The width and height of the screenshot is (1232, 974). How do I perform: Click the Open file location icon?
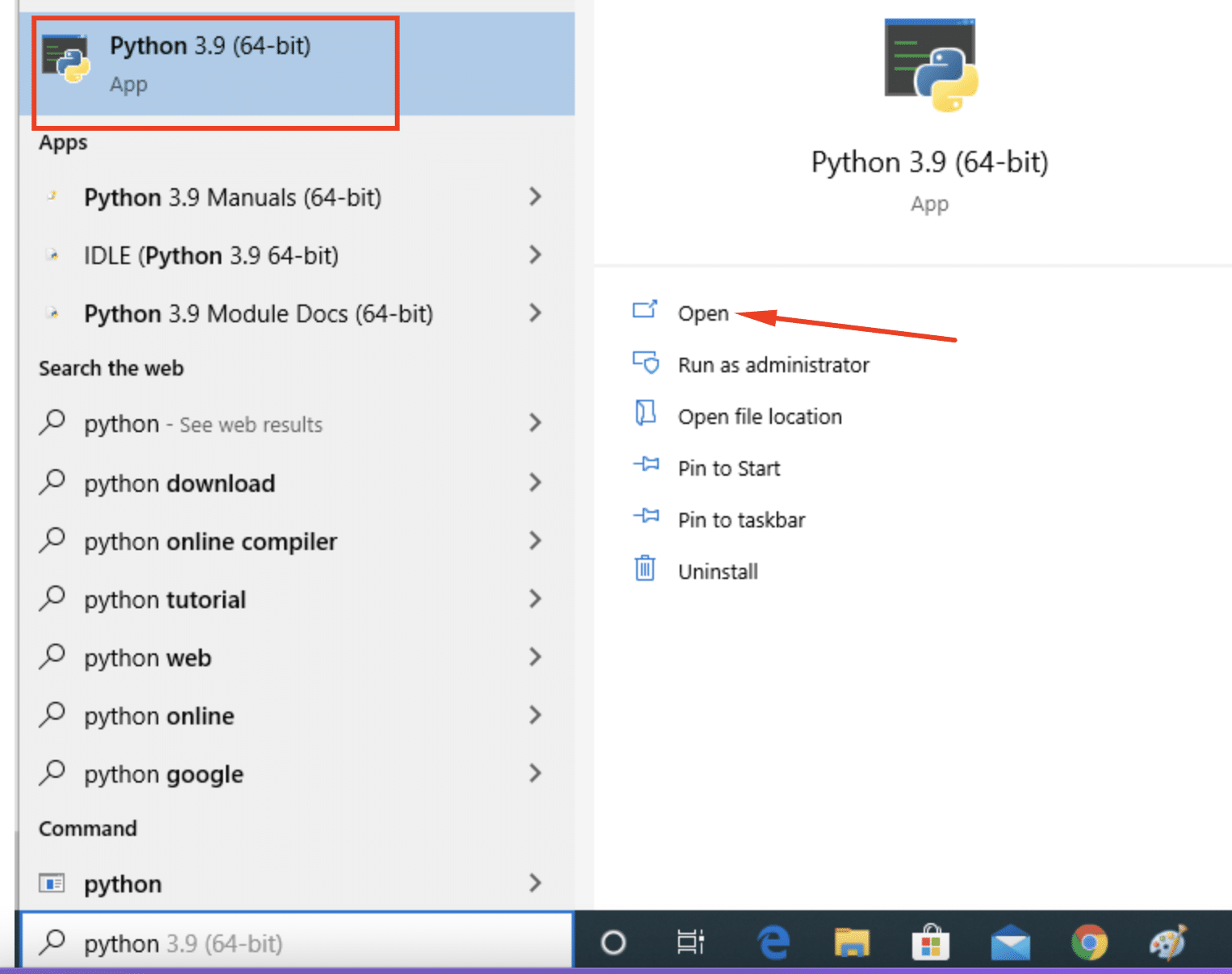645,413
